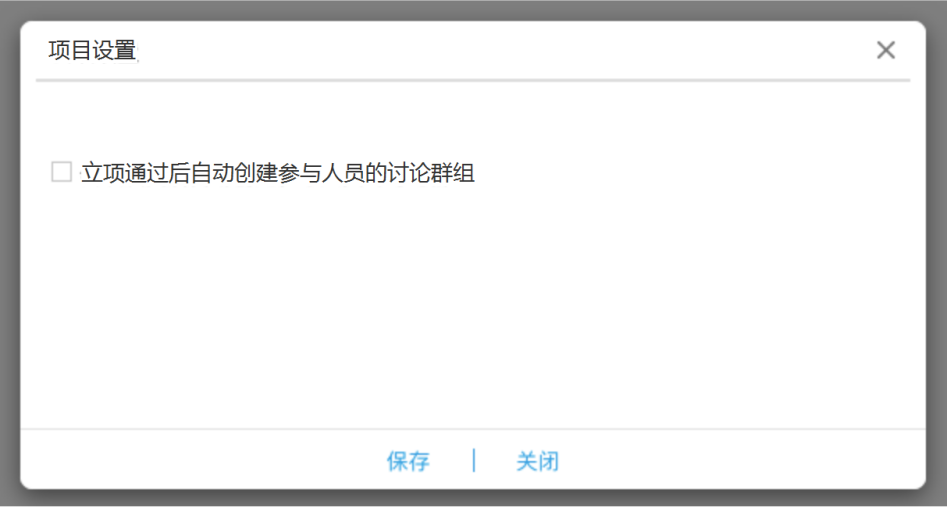The image size is (947, 511).
Task: Click the empty area of the dialog body
Action: coord(473,302)
